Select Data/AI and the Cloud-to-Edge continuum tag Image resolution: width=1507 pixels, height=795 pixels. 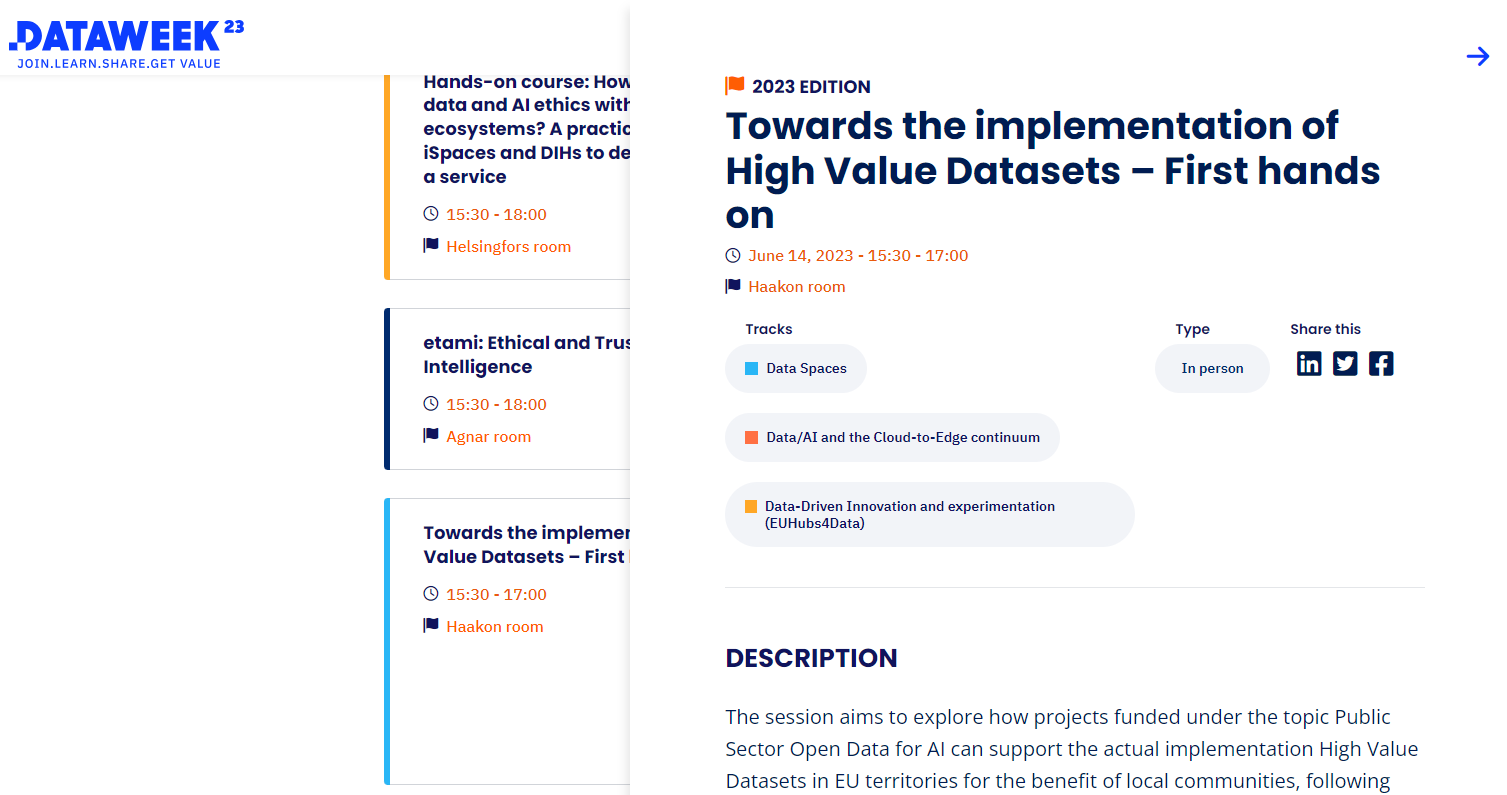[x=892, y=437]
